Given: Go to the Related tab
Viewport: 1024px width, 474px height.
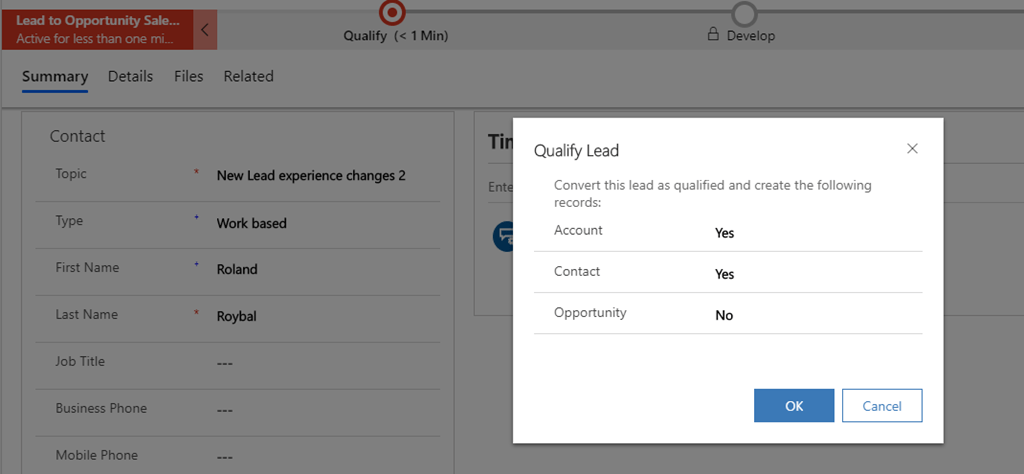Looking at the screenshot, I should point(248,76).
